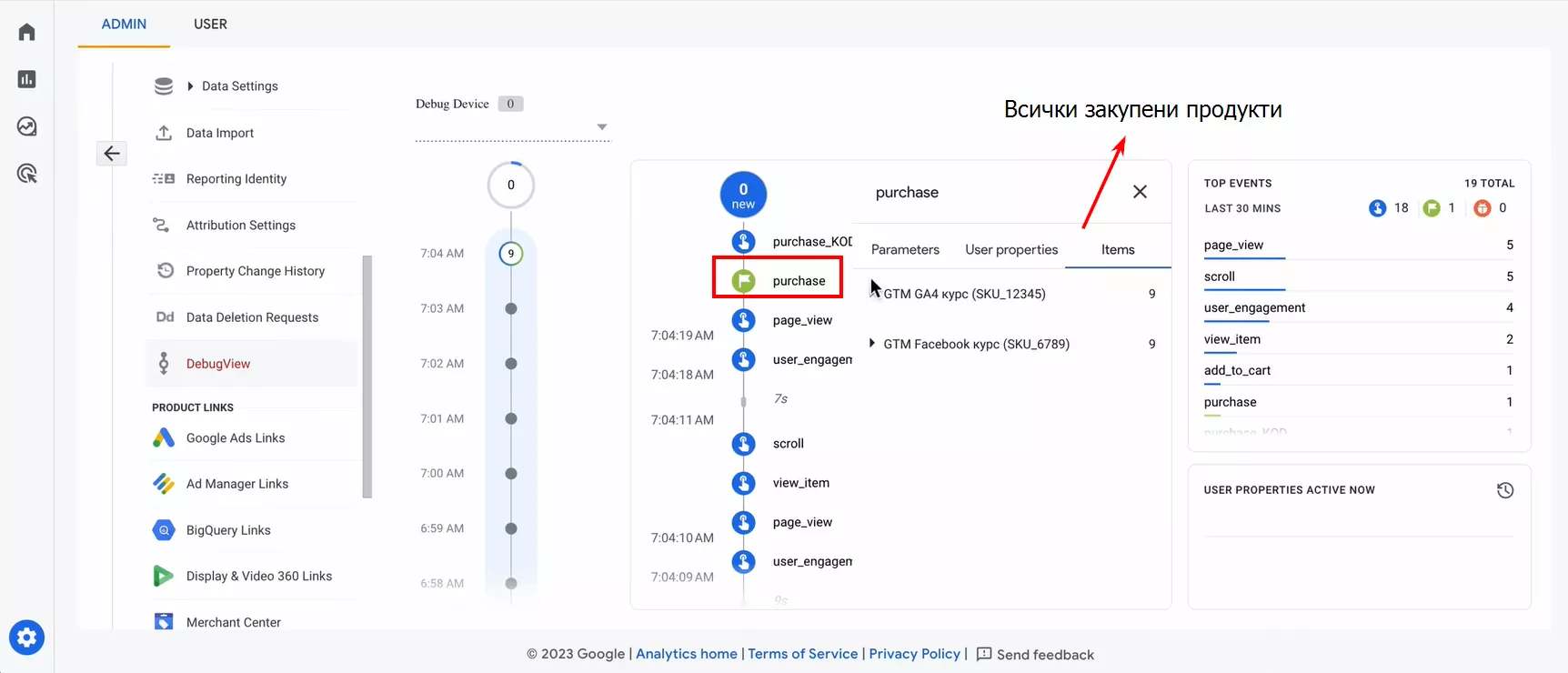Switch to the USER tab
Image resolution: width=1568 pixels, height=673 pixels.
coord(210,25)
